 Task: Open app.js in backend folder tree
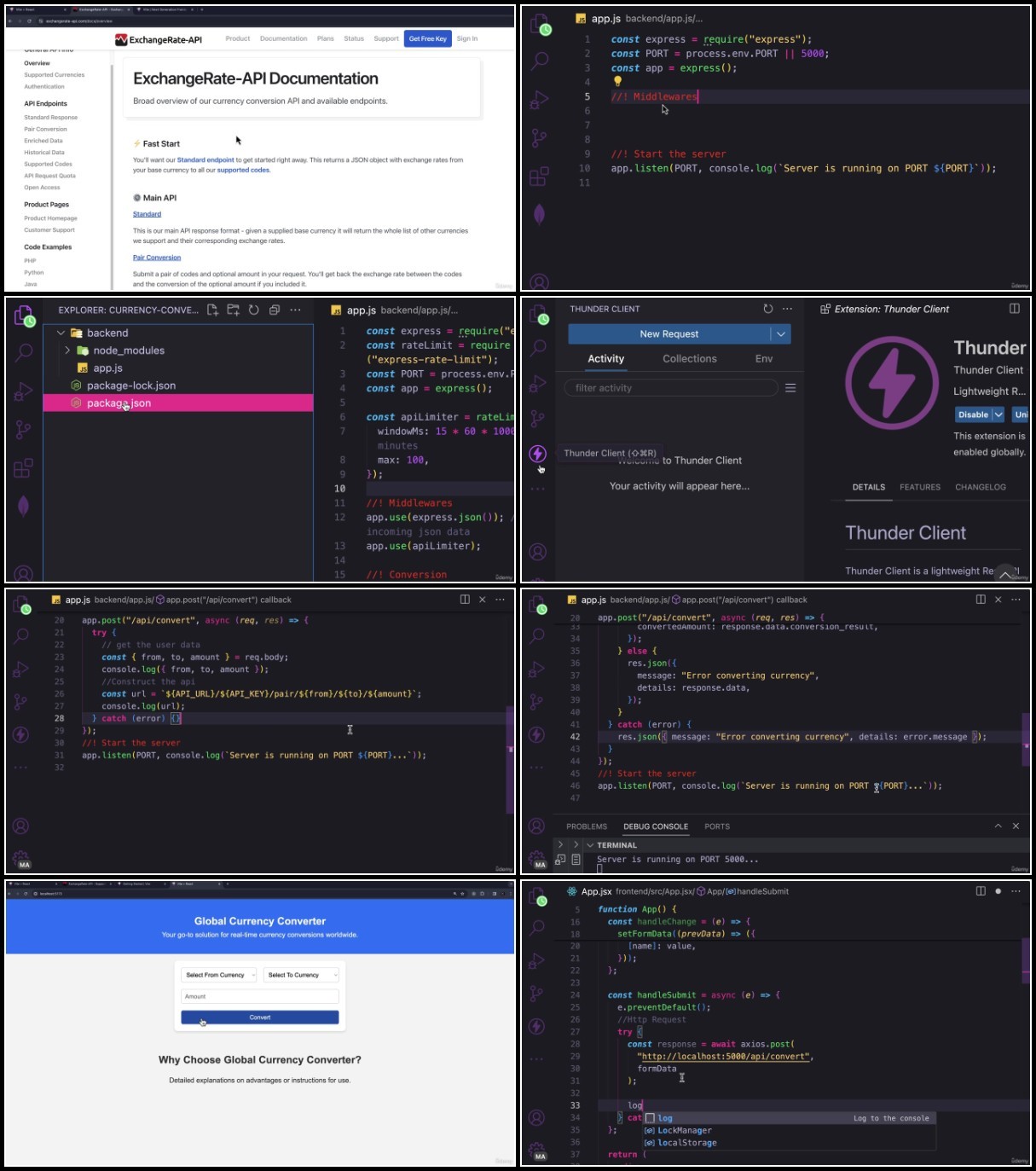(x=178, y=368)
